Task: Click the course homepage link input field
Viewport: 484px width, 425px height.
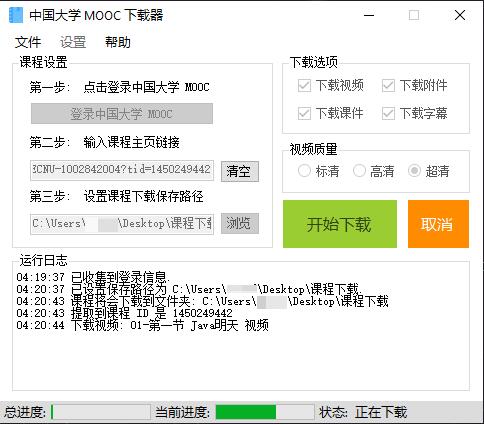Action: pyautogui.click(x=122, y=170)
